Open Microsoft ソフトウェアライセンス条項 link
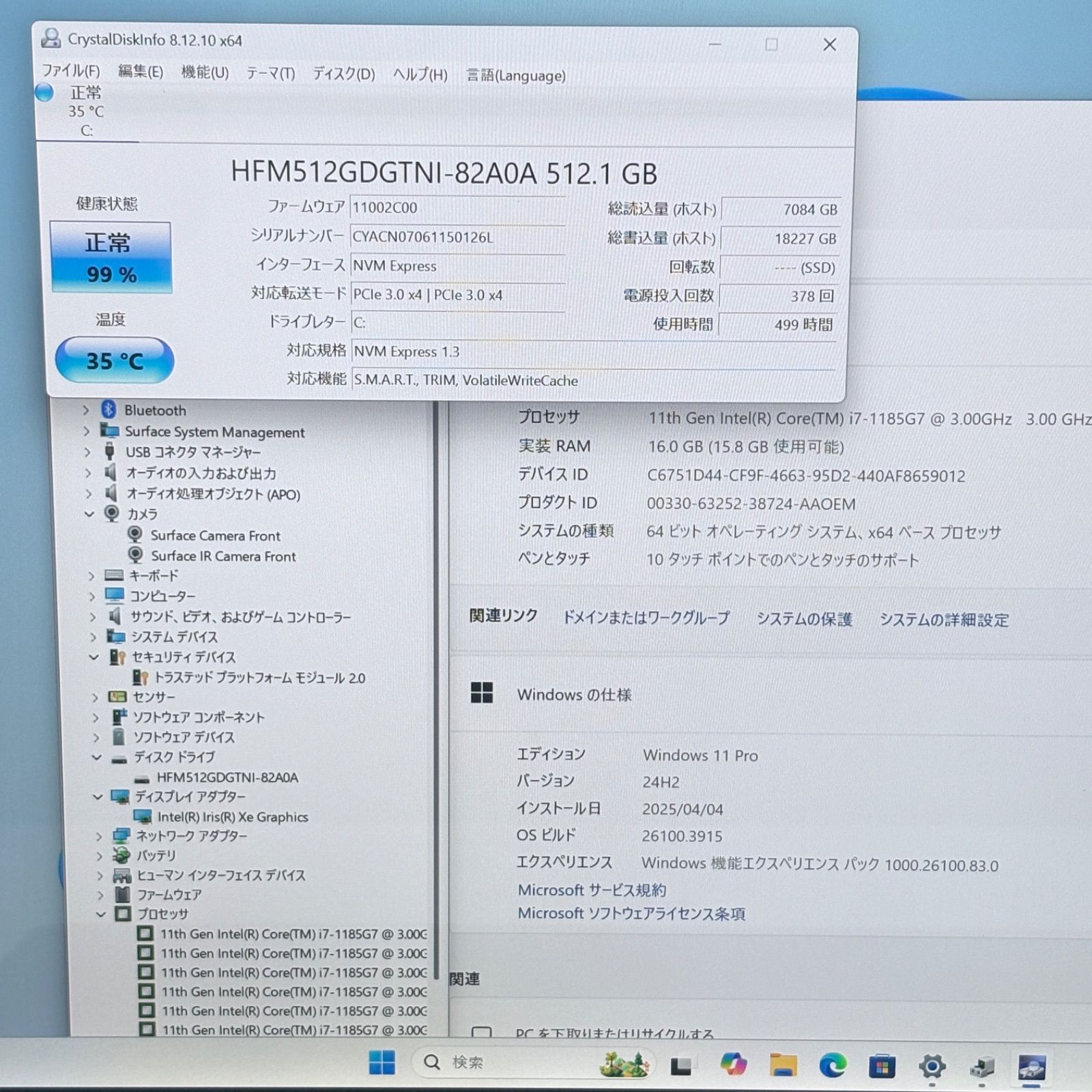Viewport: 1092px width, 1092px height. click(x=631, y=913)
